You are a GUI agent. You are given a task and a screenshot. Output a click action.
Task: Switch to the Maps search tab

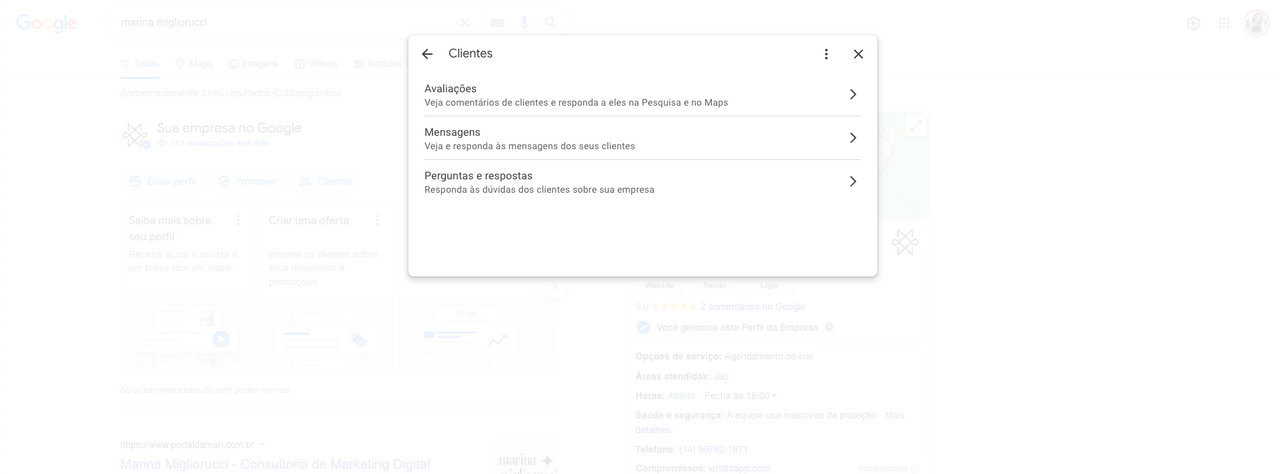194,64
